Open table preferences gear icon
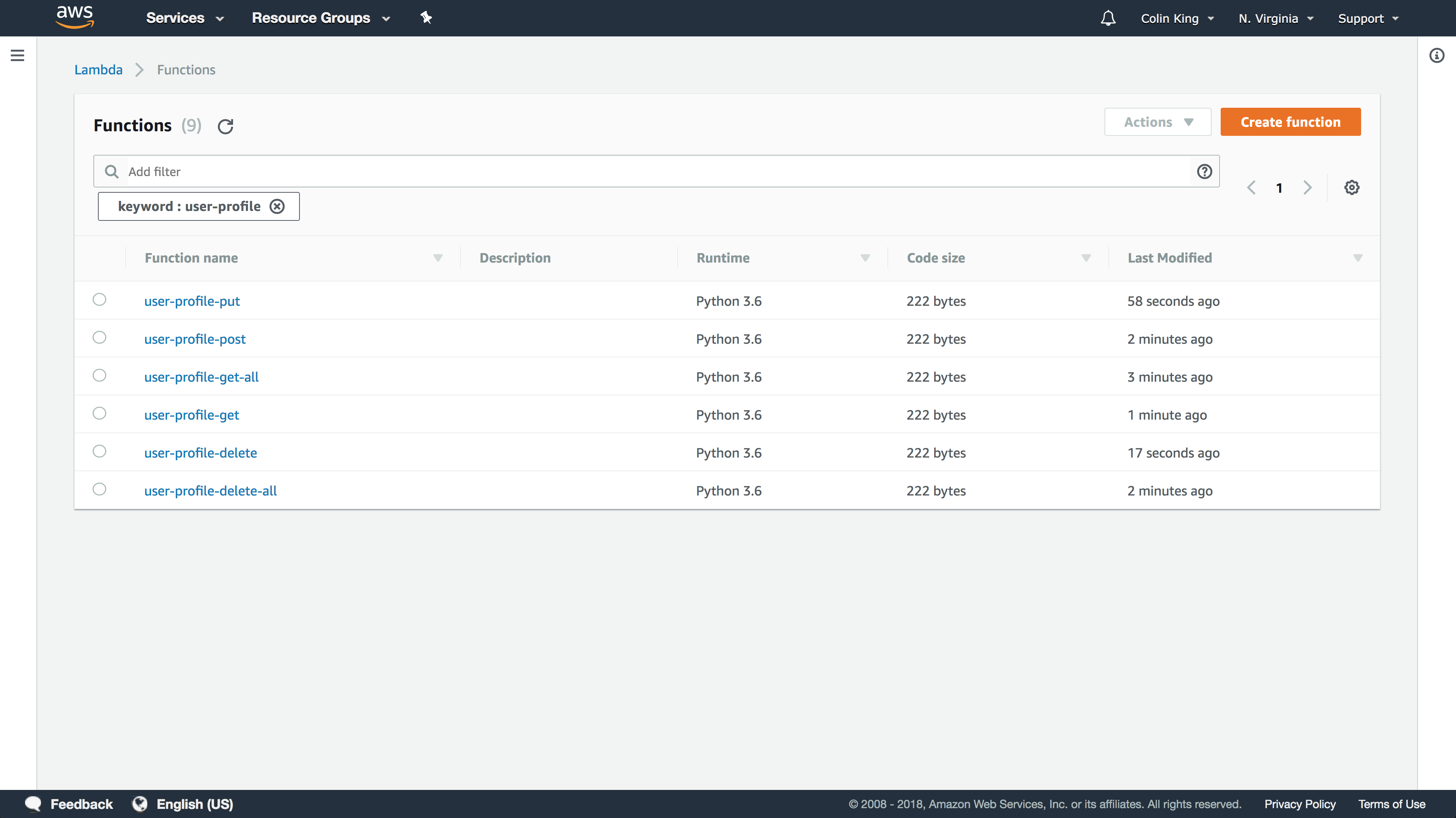This screenshot has width=1456, height=818. [x=1352, y=187]
